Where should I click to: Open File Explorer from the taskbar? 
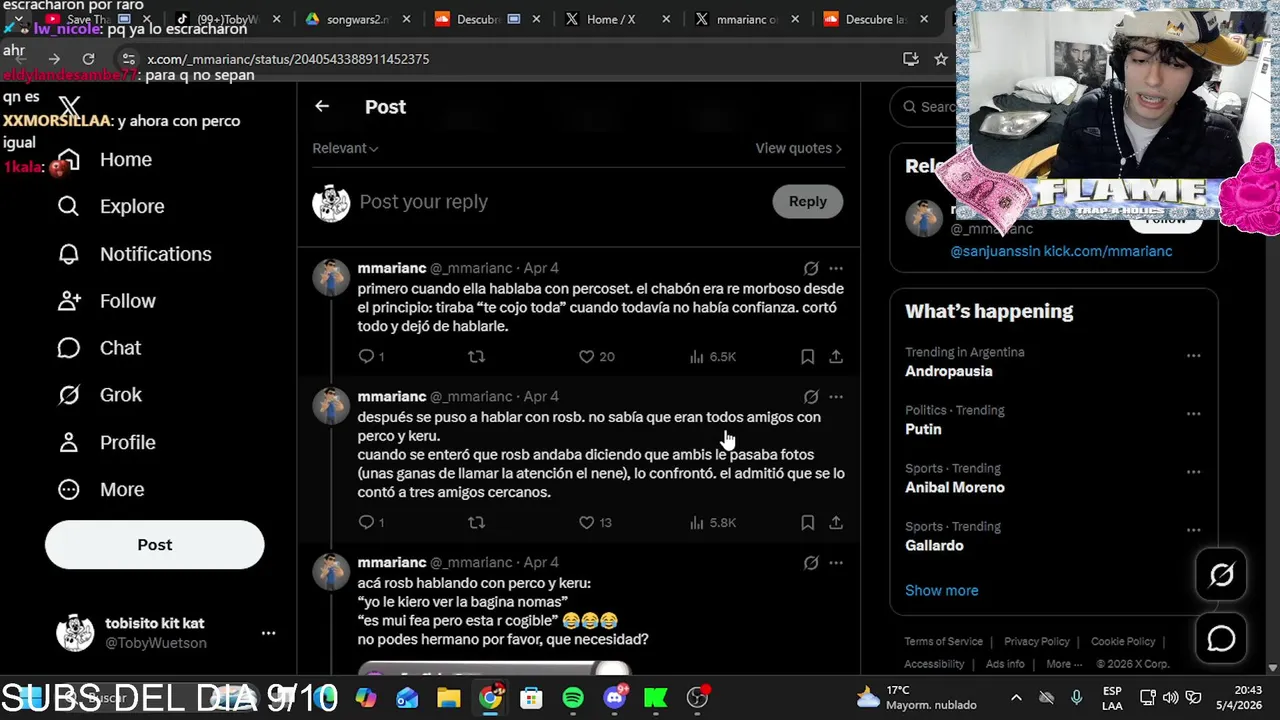coord(448,697)
